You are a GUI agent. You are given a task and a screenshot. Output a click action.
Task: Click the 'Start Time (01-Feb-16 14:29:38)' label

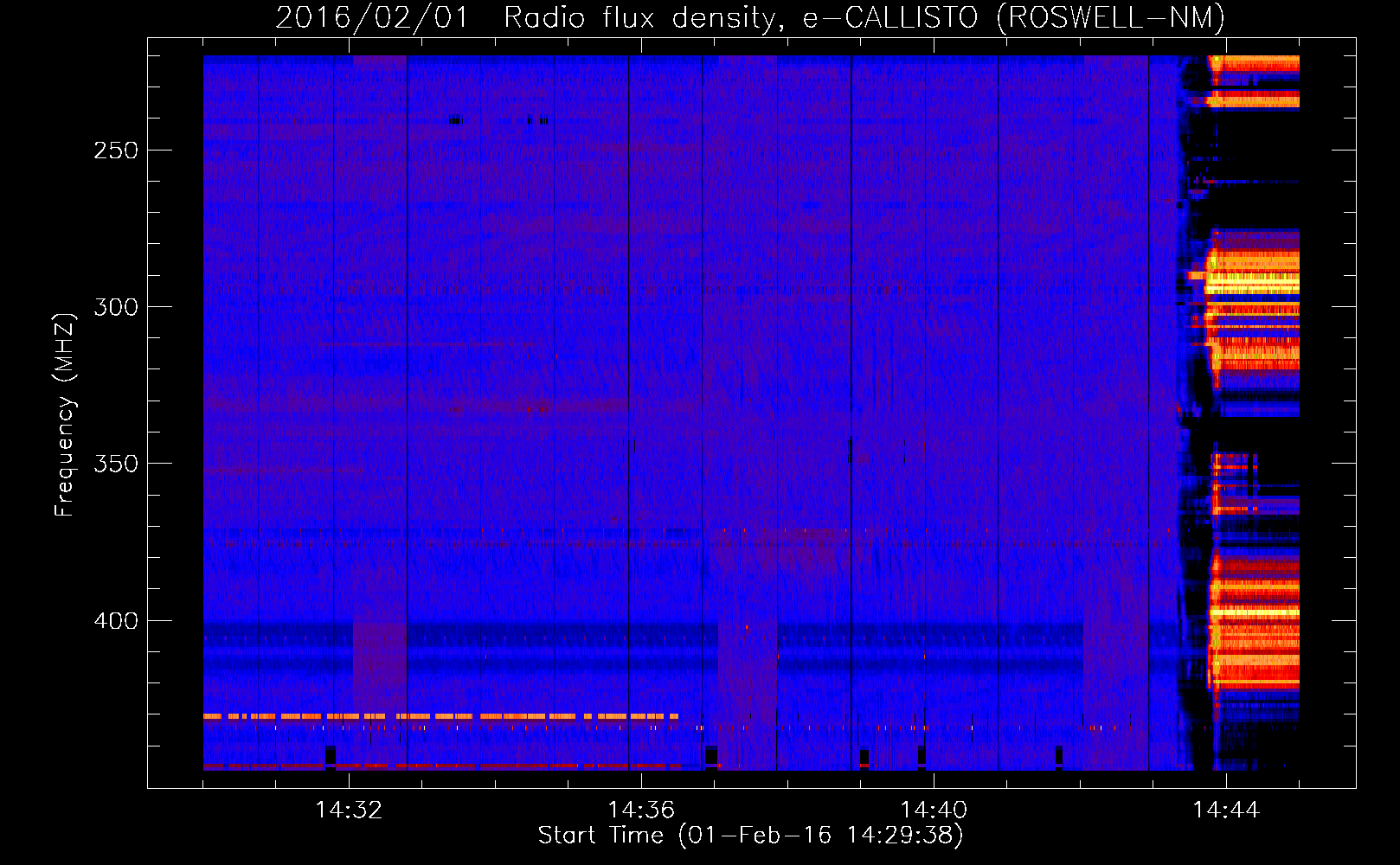pyautogui.click(x=750, y=836)
